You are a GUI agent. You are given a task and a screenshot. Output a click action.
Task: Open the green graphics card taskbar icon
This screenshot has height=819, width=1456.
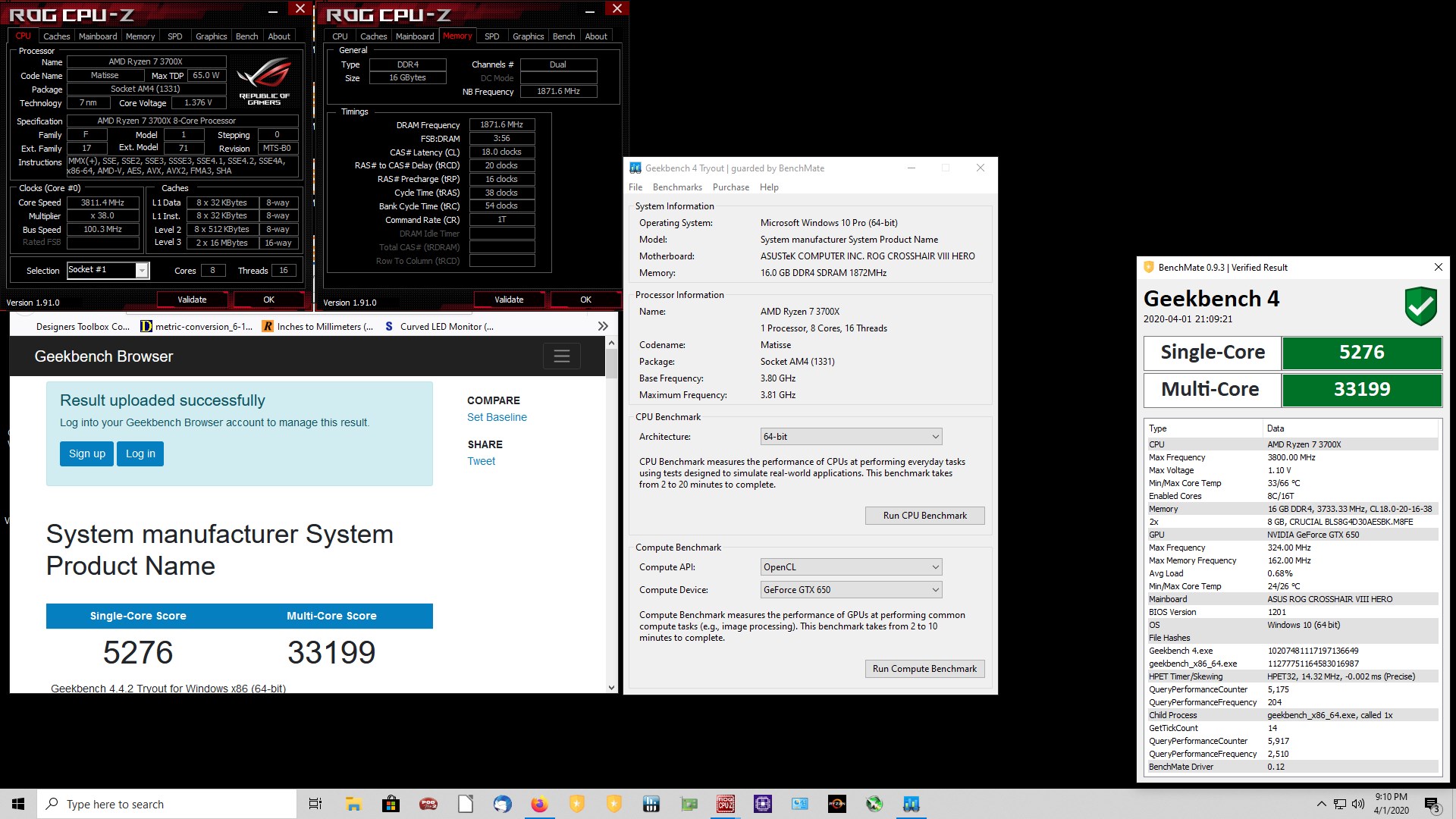click(689, 804)
